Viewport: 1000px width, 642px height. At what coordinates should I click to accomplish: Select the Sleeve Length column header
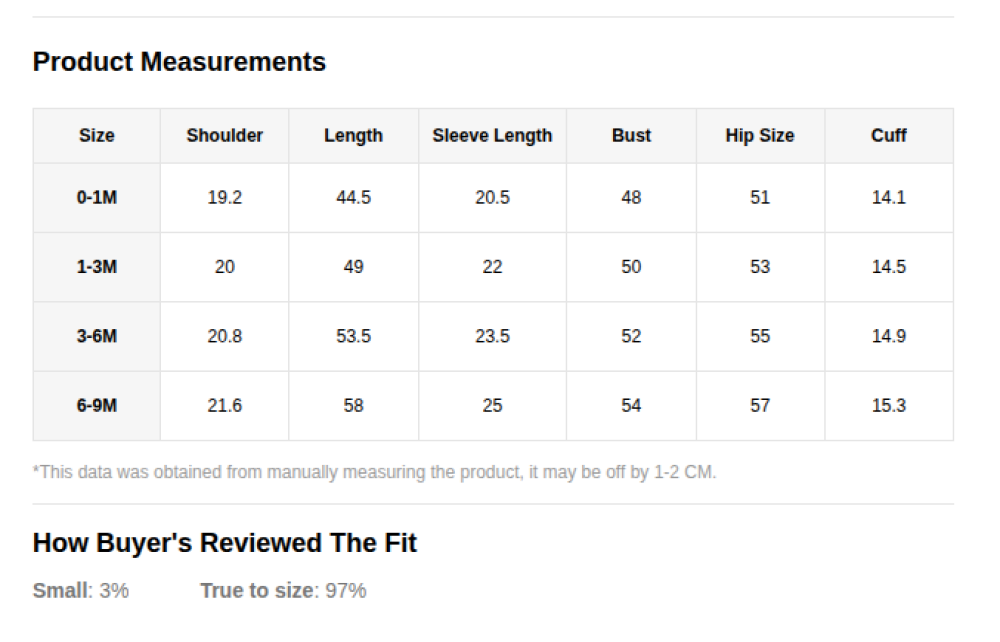(492, 136)
